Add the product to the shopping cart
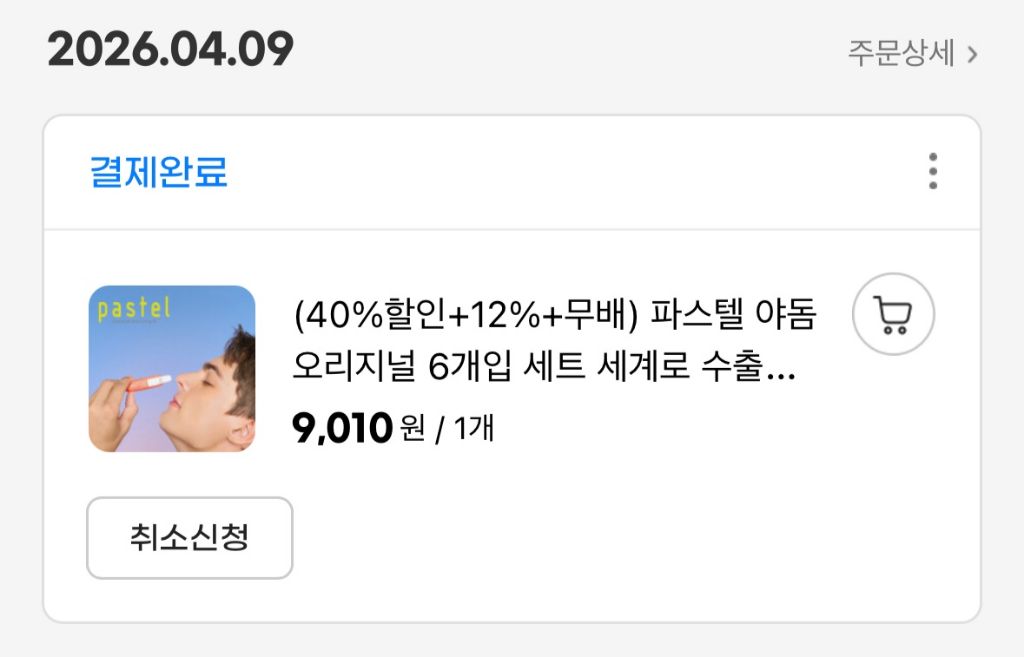 pos(893,315)
